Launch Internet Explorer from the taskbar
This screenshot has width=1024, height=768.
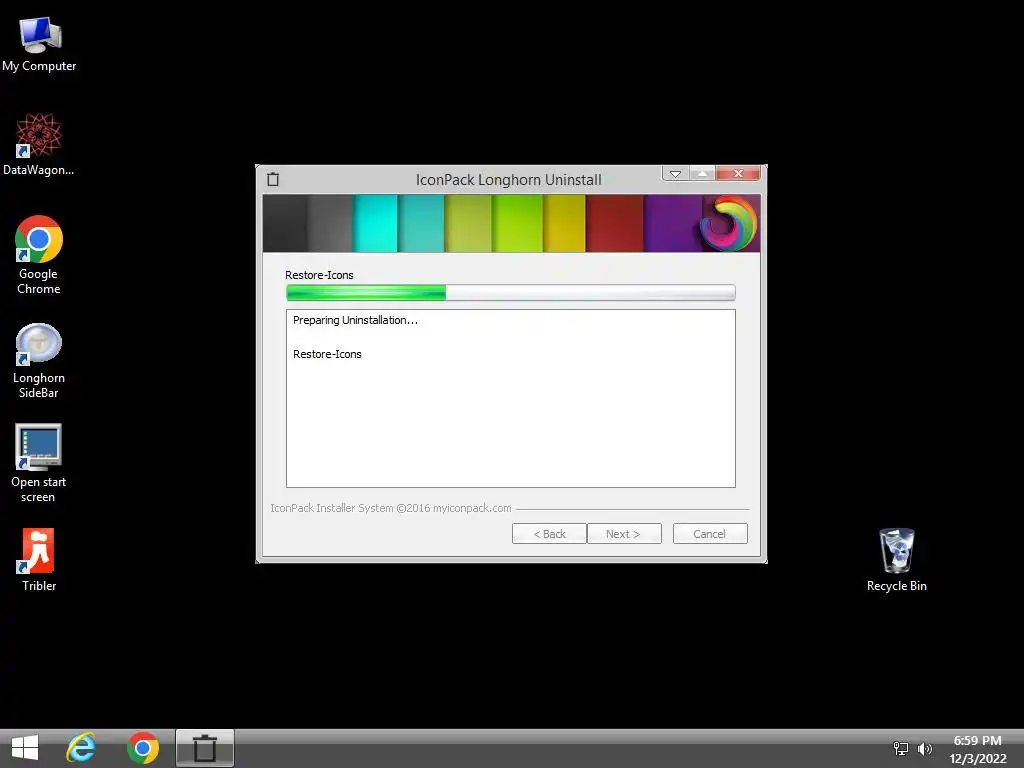(82, 748)
